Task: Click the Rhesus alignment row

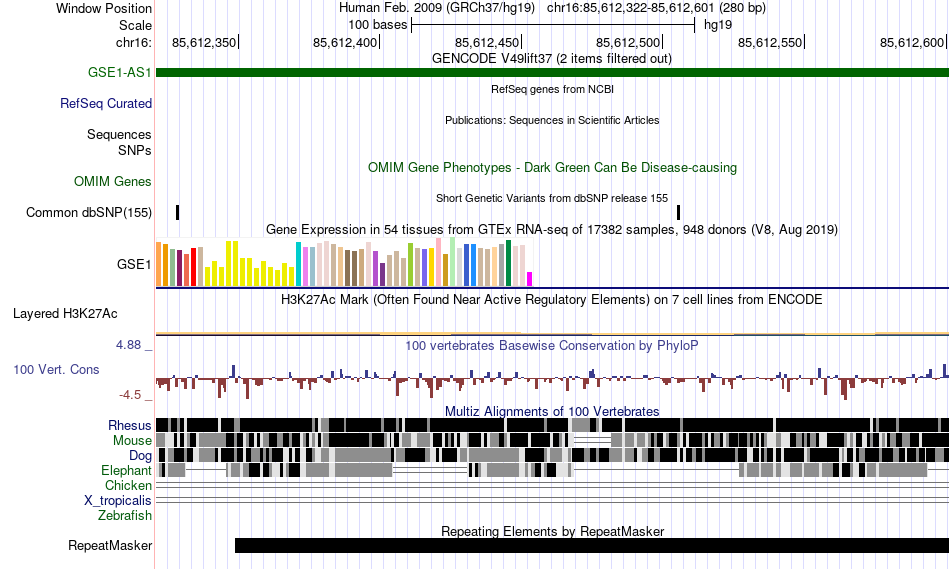Action: pos(553,425)
